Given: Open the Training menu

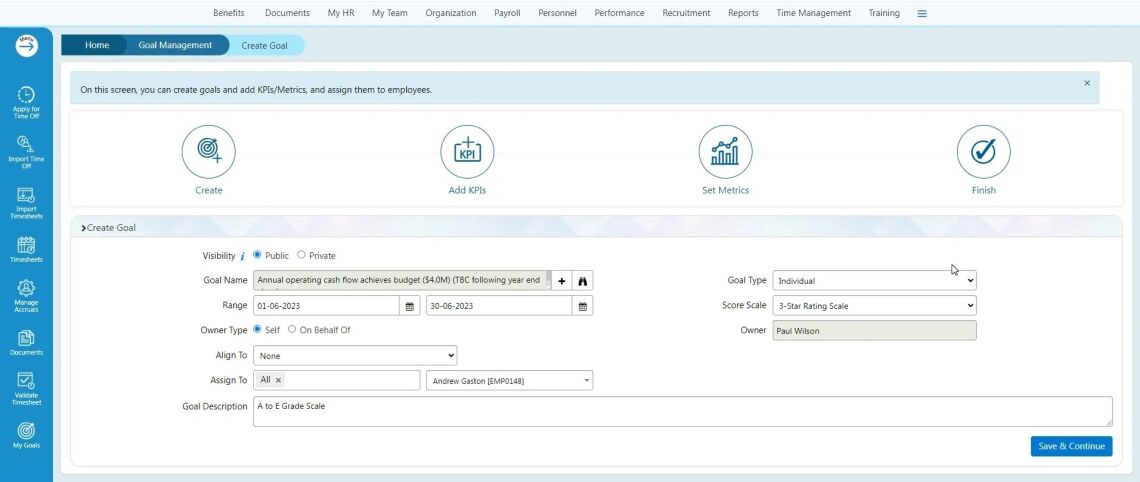Looking at the screenshot, I should (x=884, y=13).
